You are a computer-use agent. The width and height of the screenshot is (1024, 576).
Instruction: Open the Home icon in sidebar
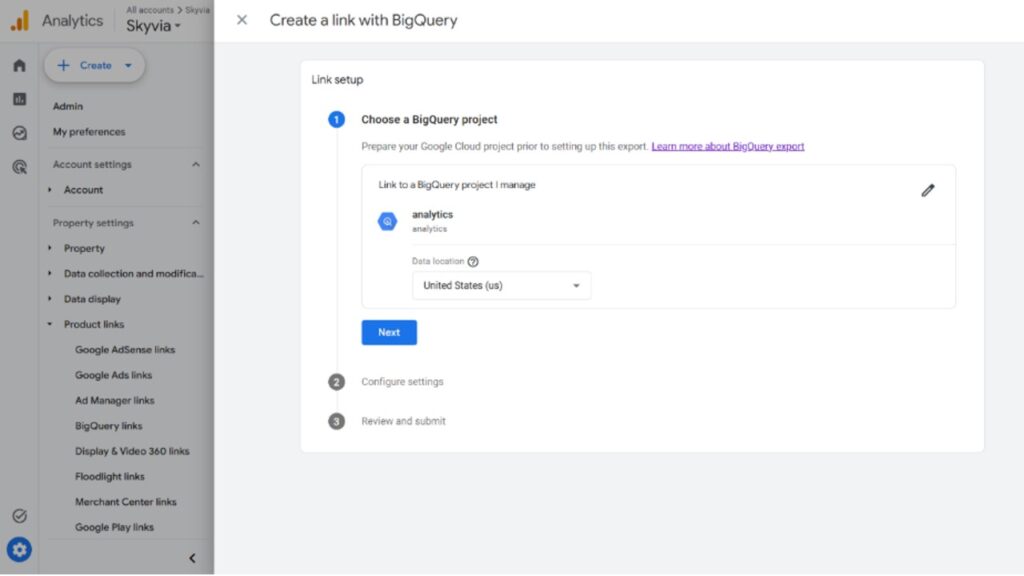(20, 65)
